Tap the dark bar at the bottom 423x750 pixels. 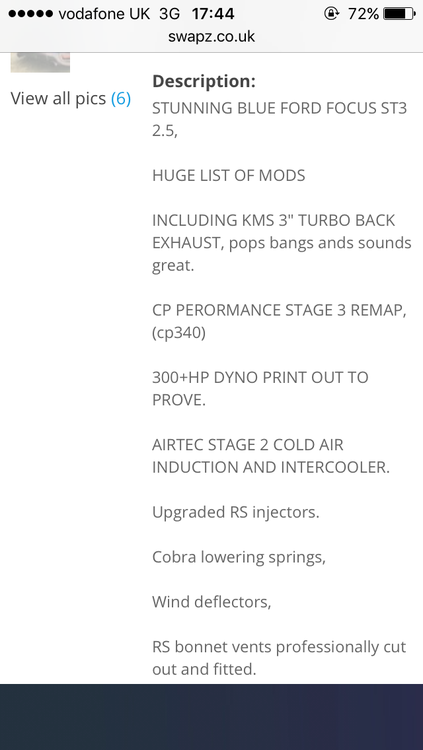(x=212, y=717)
